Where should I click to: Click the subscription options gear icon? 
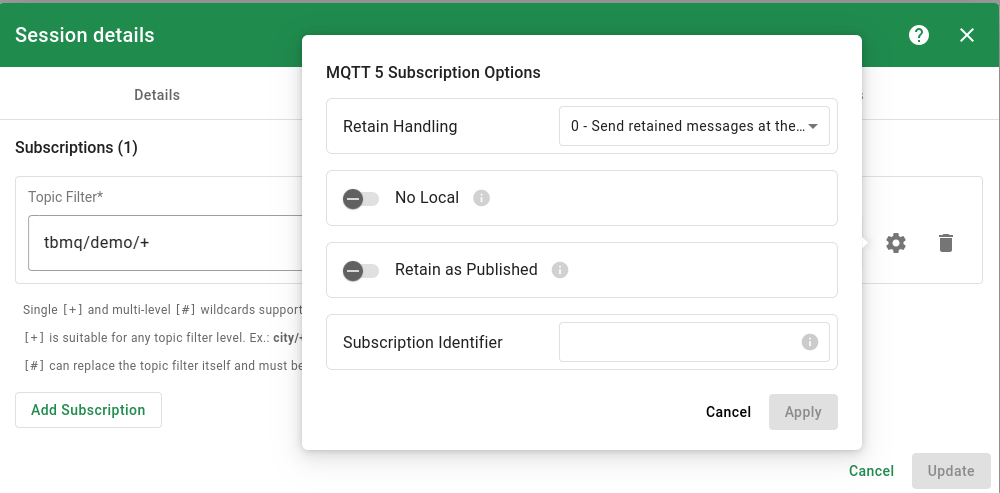tap(896, 243)
